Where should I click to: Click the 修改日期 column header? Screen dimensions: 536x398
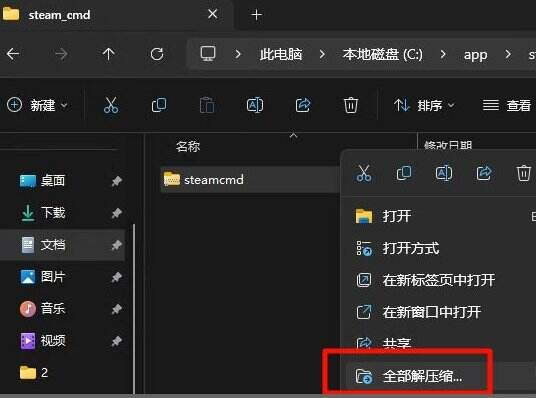(x=448, y=145)
